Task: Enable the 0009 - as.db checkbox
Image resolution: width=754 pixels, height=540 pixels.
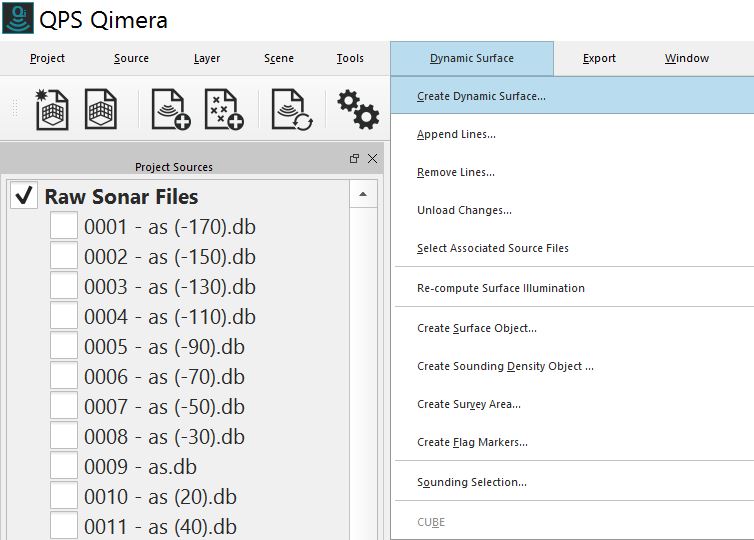Action: click(x=64, y=466)
